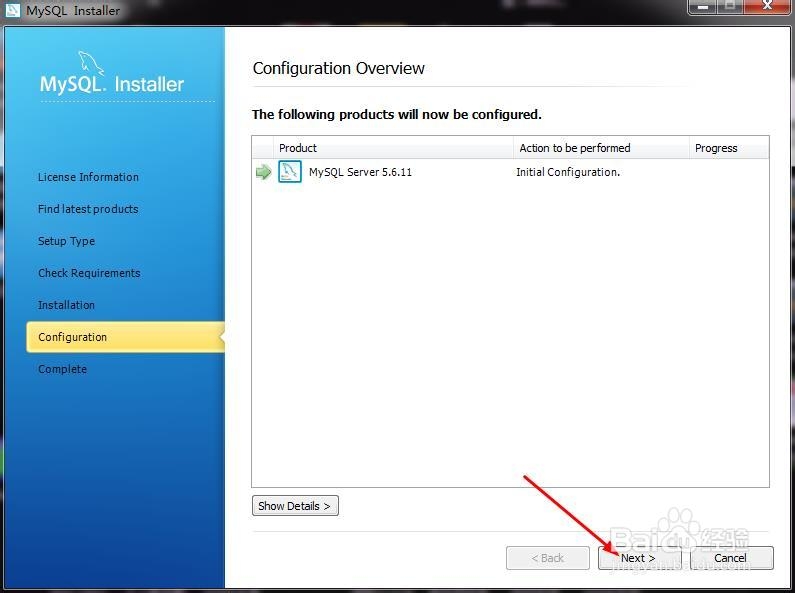Close the MySQL Installer window
The height and width of the screenshot is (593, 795).
768,7
